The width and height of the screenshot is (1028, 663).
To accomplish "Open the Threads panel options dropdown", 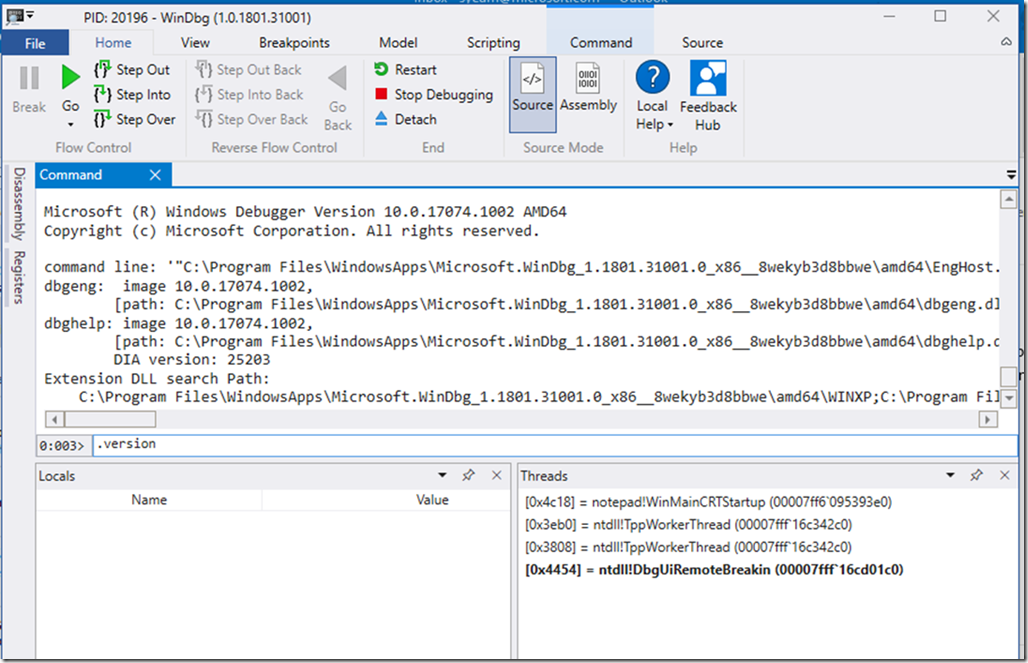I will (950, 476).
